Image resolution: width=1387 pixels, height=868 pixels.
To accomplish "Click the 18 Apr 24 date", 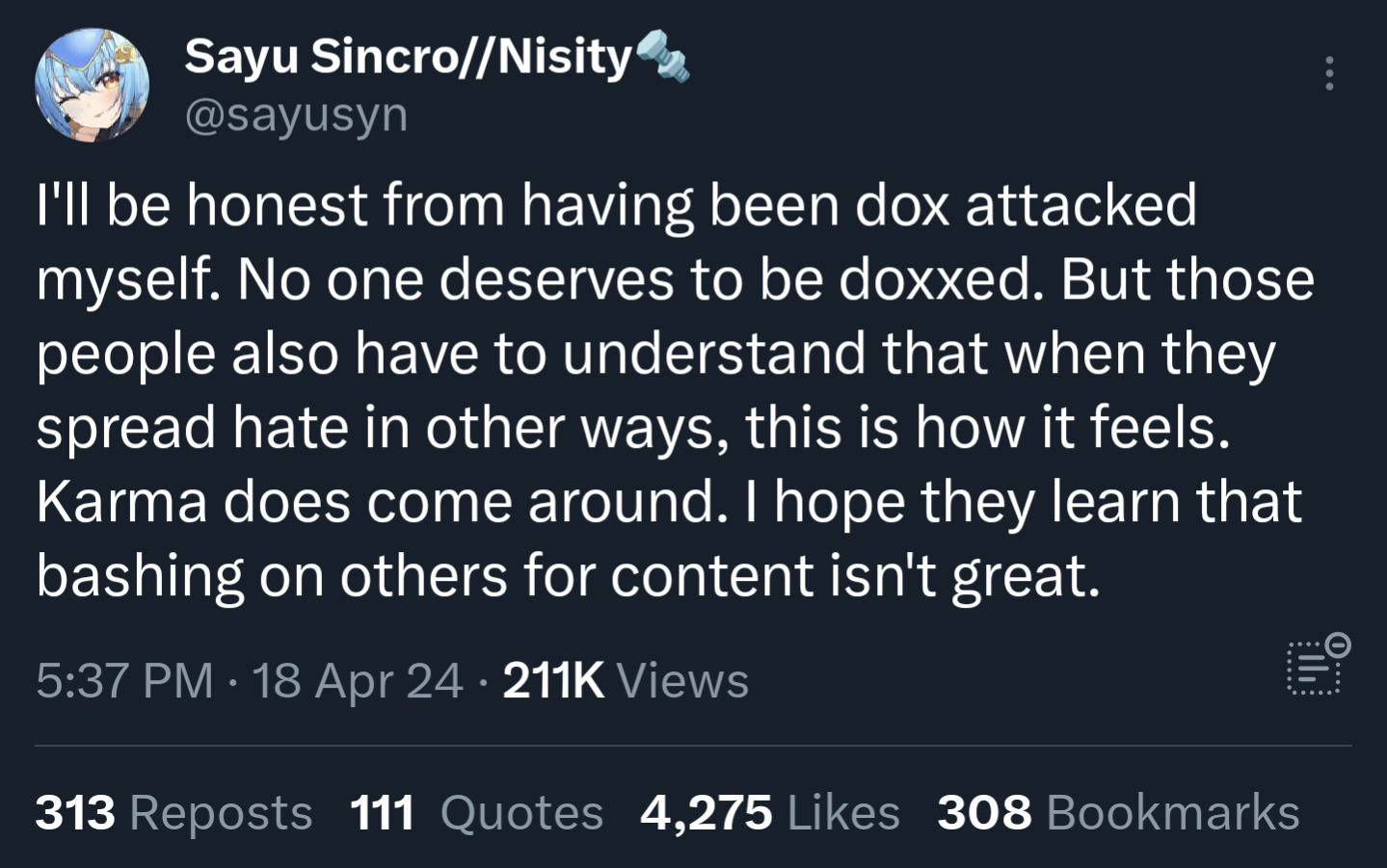I will pos(358,681).
